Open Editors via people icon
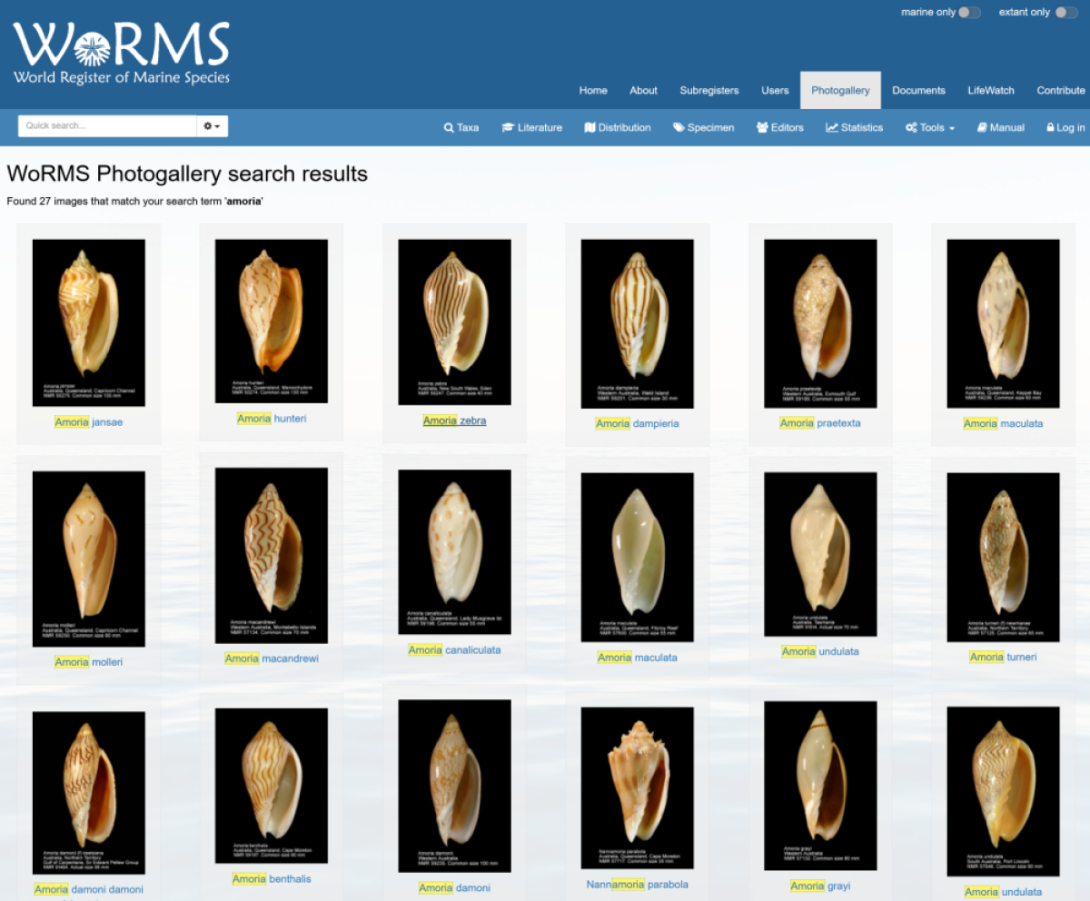Image resolution: width=1090 pixels, height=901 pixels. (x=762, y=128)
